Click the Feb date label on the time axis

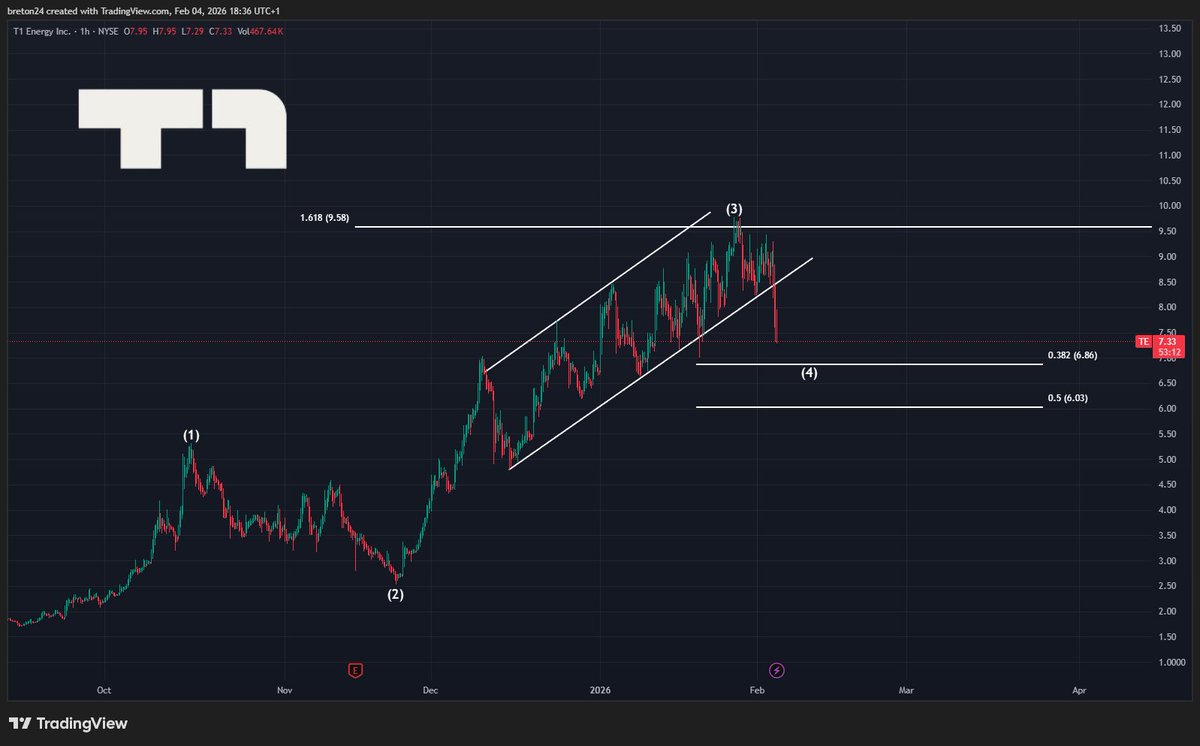[x=757, y=690]
